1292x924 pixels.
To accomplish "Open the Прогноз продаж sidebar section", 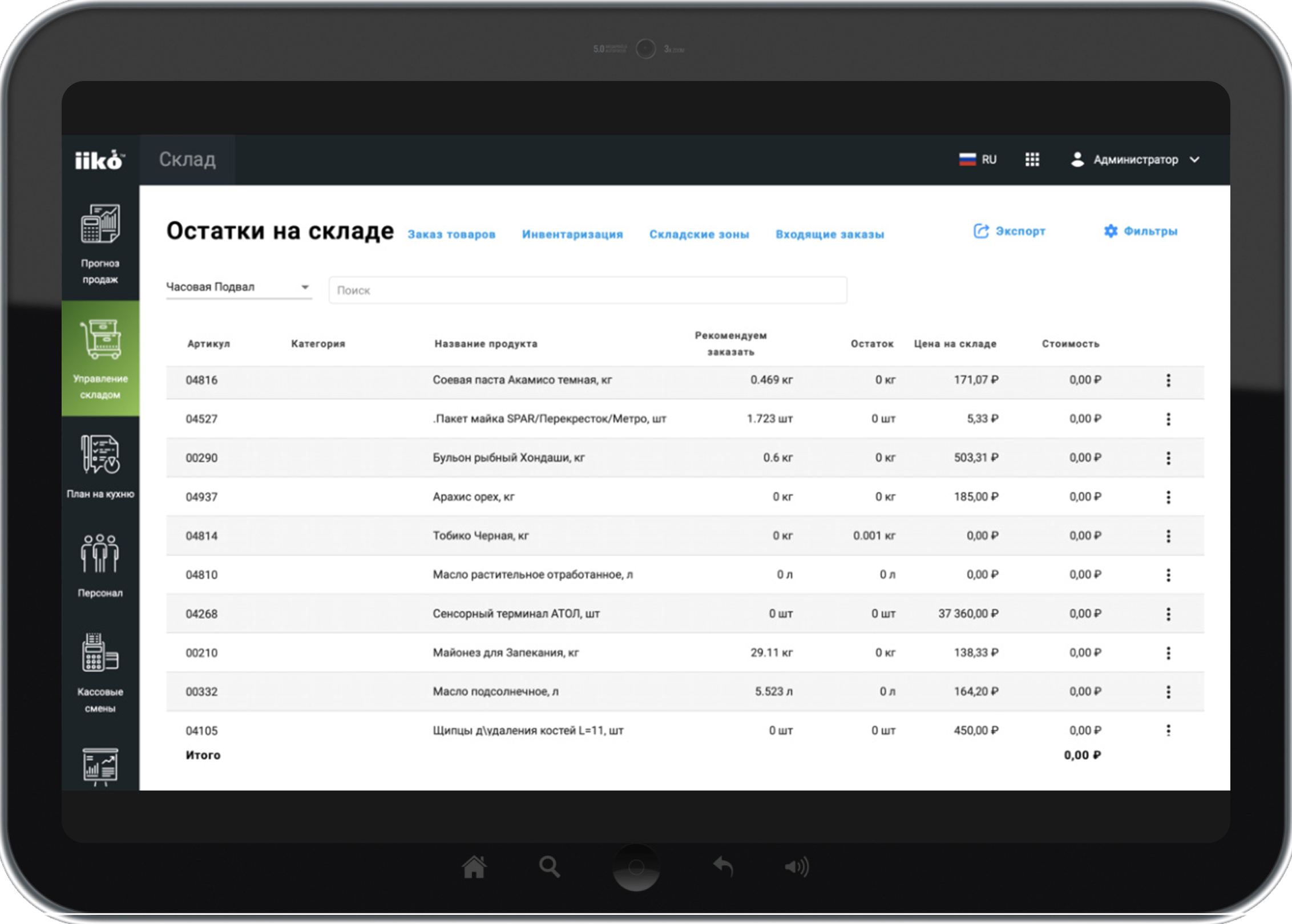I will 100,244.
